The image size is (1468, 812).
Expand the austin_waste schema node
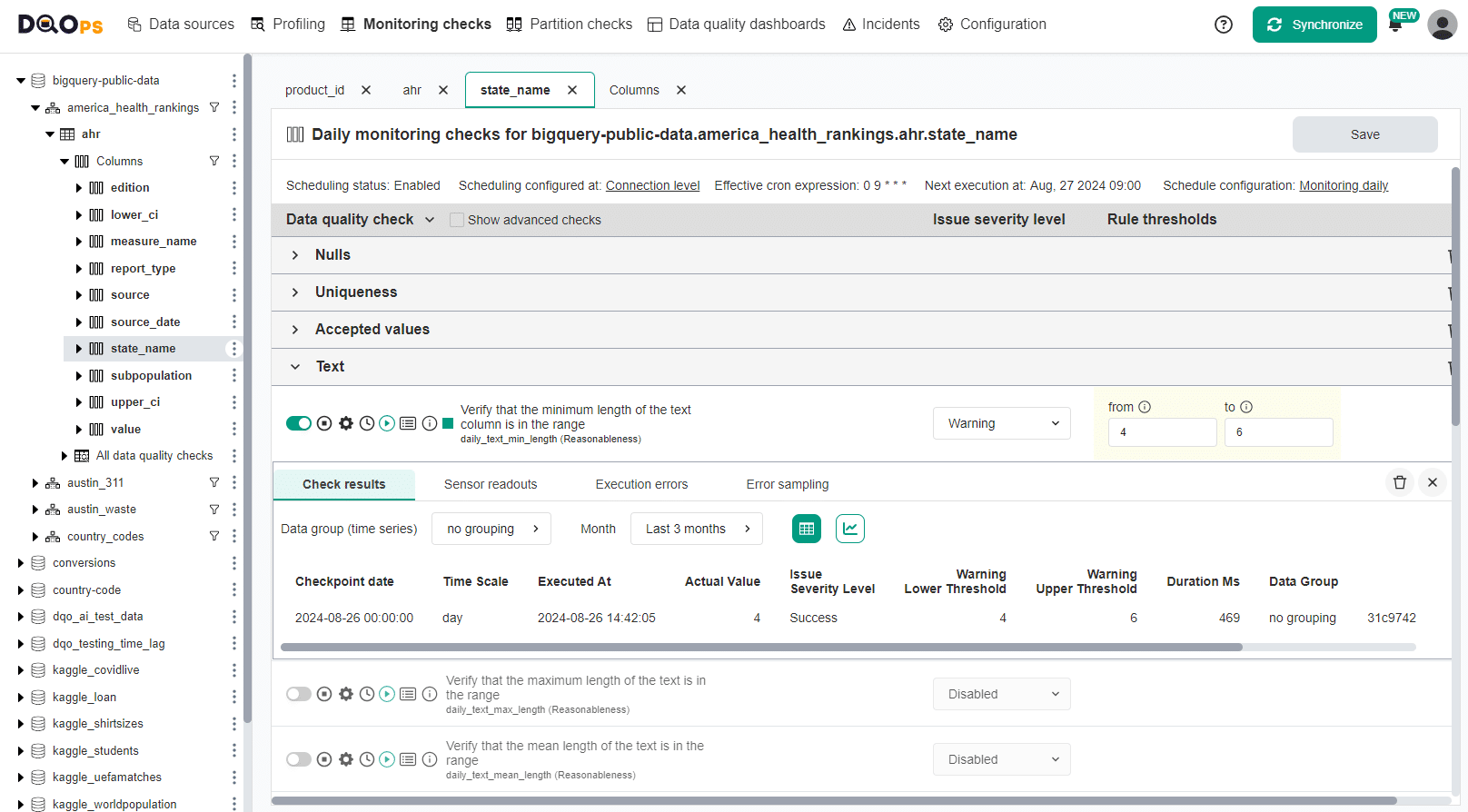tap(35, 510)
